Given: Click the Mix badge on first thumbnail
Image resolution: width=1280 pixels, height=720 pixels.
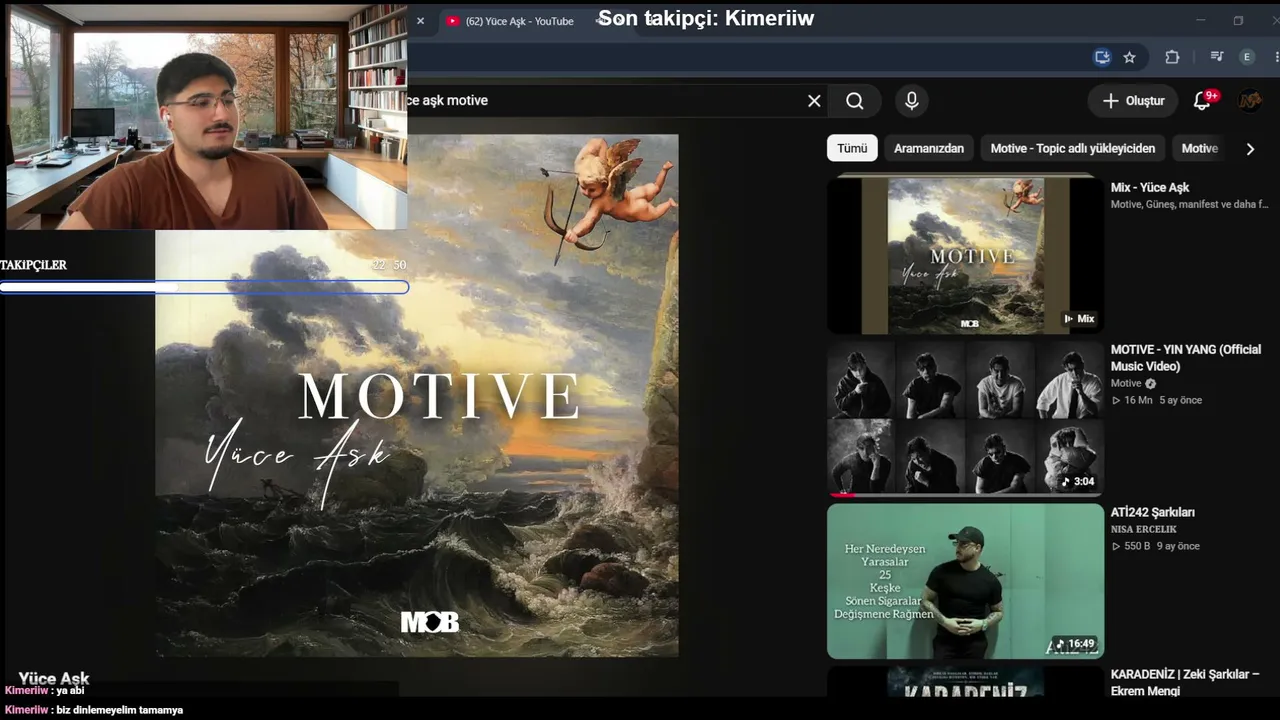Looking at the screenshot, I should [1079, 319].
